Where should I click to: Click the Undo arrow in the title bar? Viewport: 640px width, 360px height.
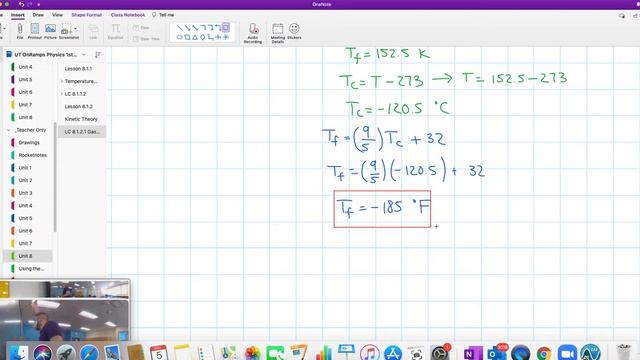21,4
